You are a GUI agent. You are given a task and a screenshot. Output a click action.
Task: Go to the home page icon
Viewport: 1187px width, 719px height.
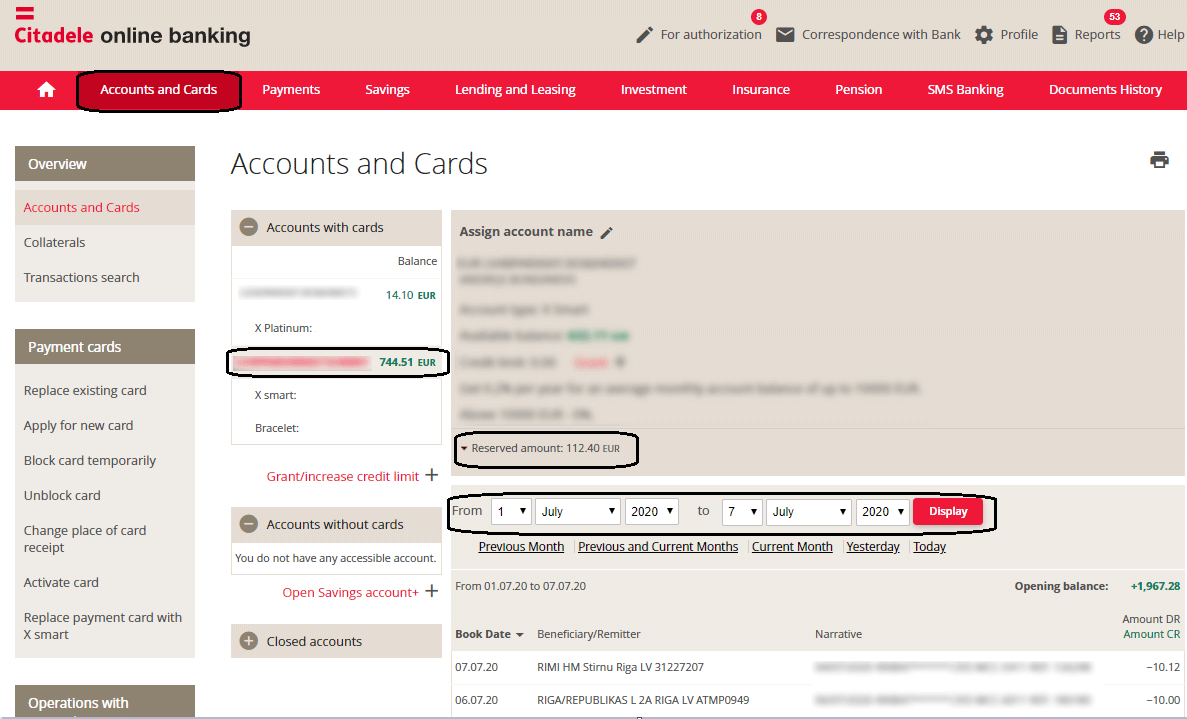tap(46, 90)
